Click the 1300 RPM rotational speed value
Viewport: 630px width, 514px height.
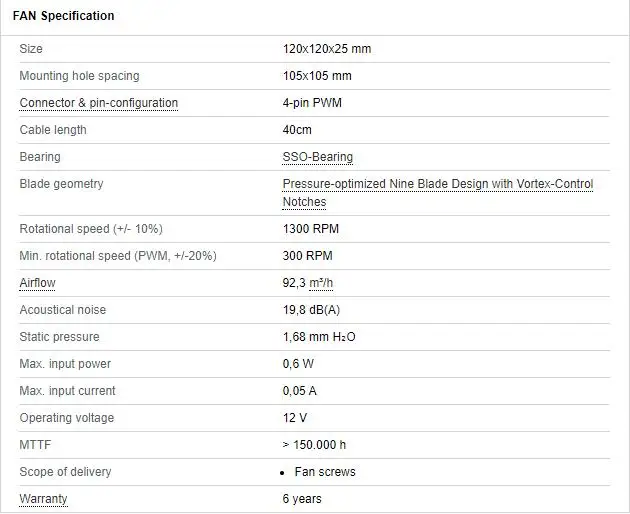[x=310, y=229]
